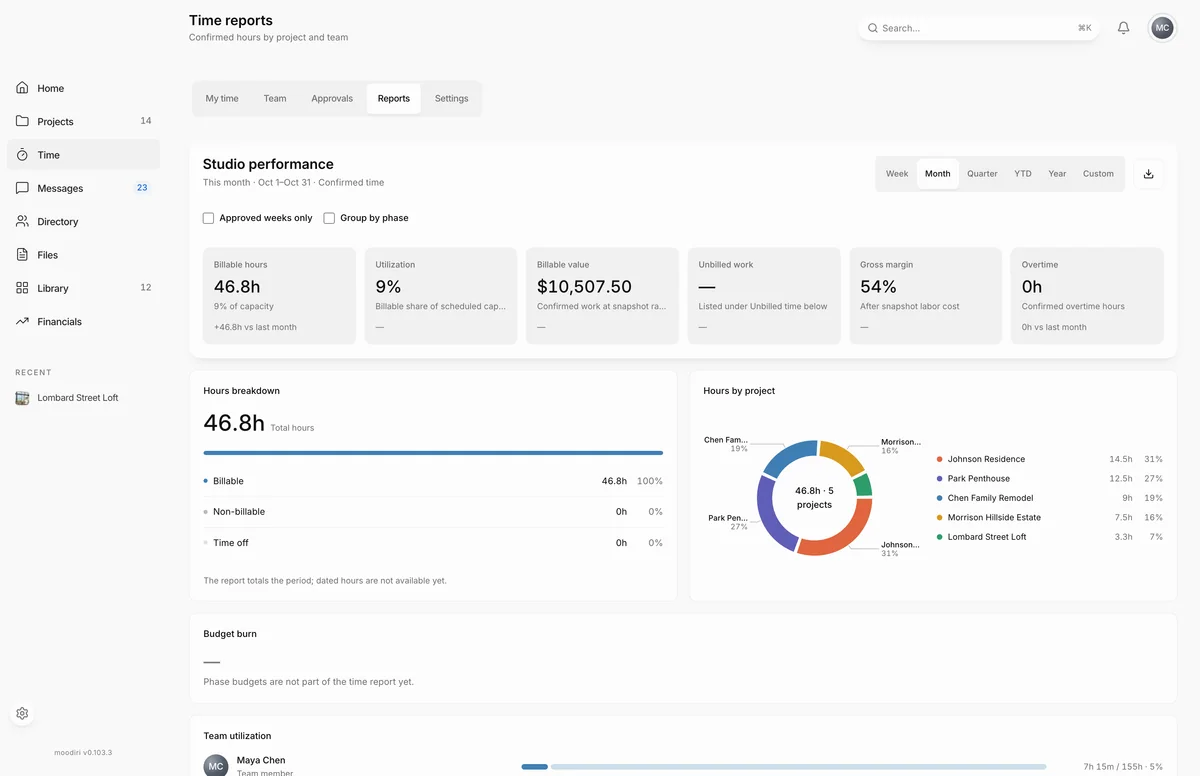Open settings with the gear icon
Image resolution: width=1200 pixels, height=776 pixels.
point(22,714)
